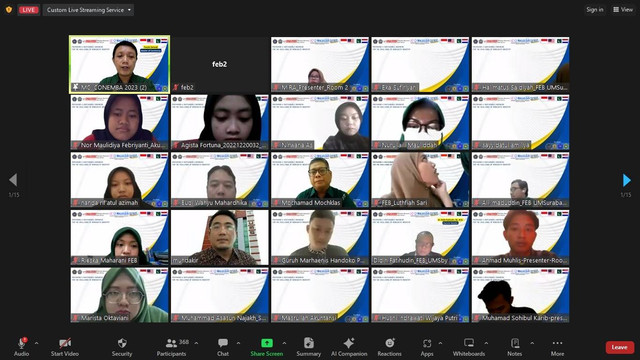The image size is (640, 360).
Task: Go to previous gallery page arrow
Action: [13, 180]
